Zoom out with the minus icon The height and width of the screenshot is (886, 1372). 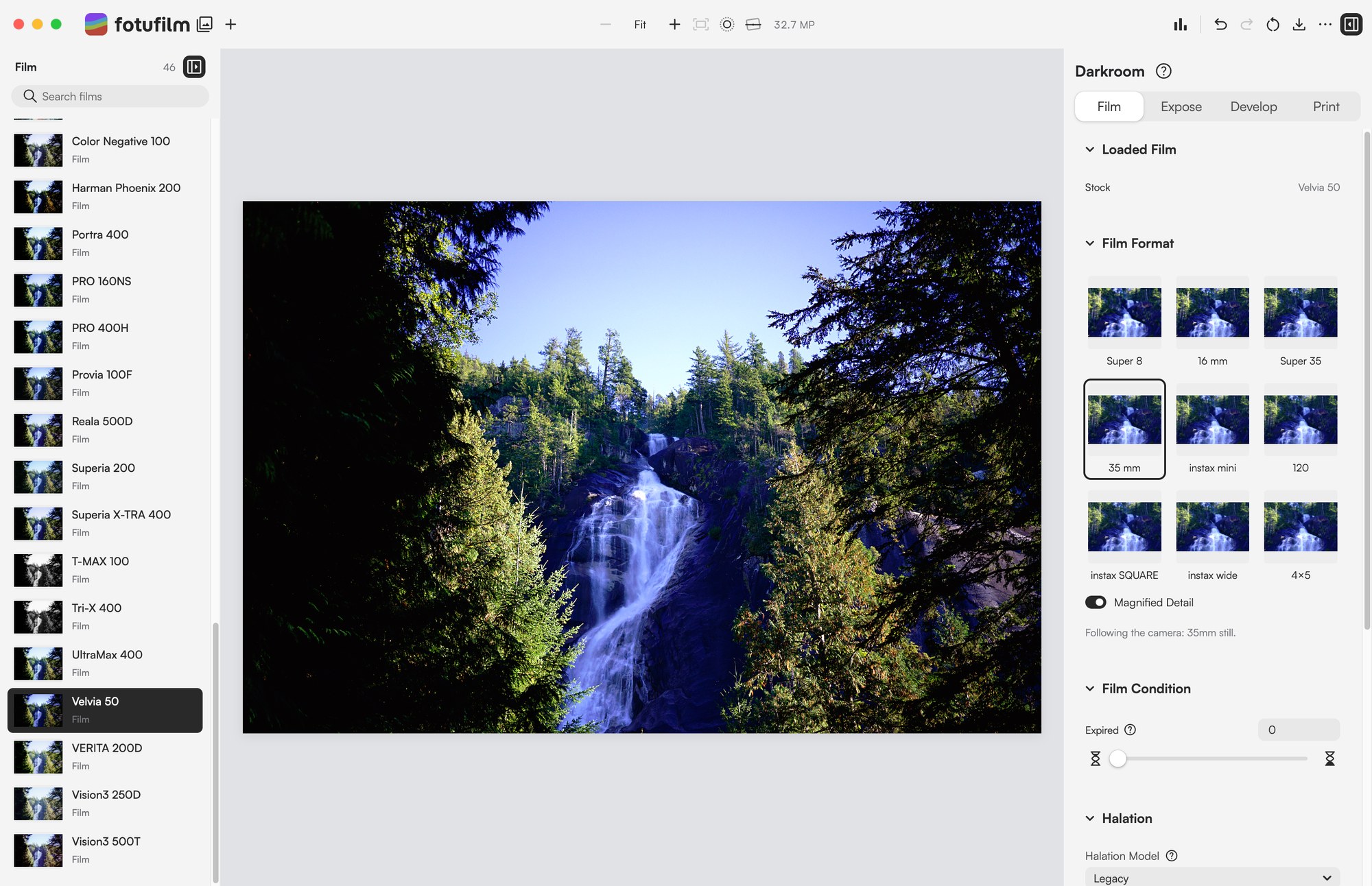point(605,24)
